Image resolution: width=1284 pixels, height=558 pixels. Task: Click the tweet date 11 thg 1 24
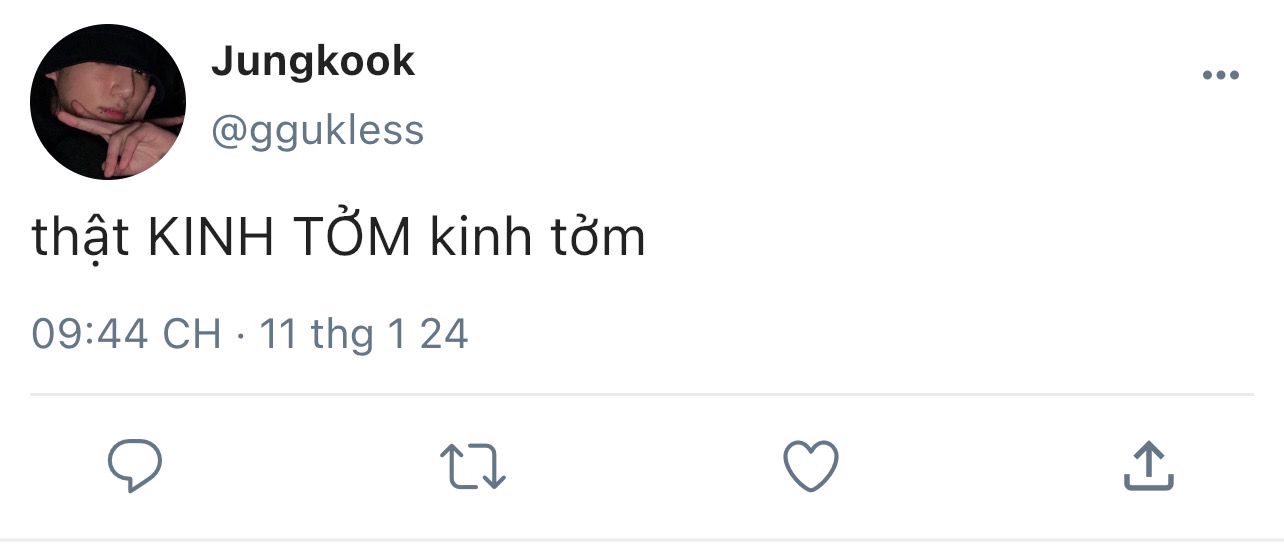364,334
